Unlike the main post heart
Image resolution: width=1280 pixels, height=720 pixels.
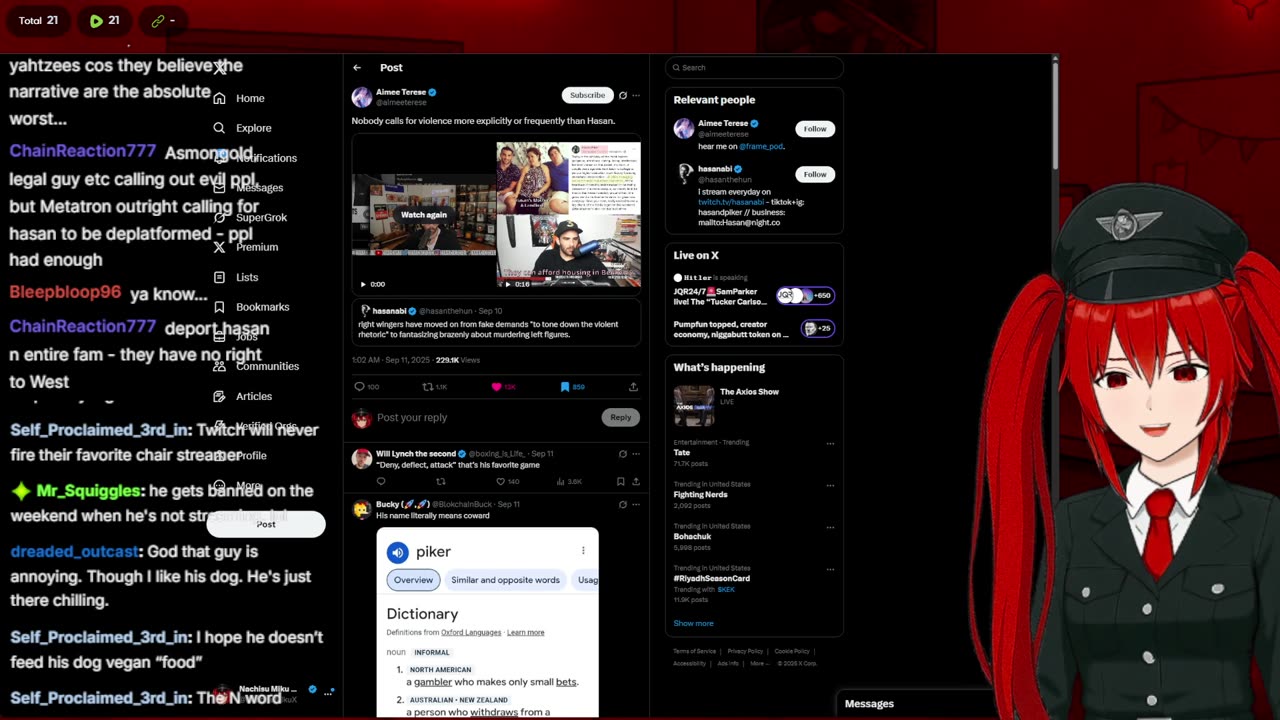503,387
